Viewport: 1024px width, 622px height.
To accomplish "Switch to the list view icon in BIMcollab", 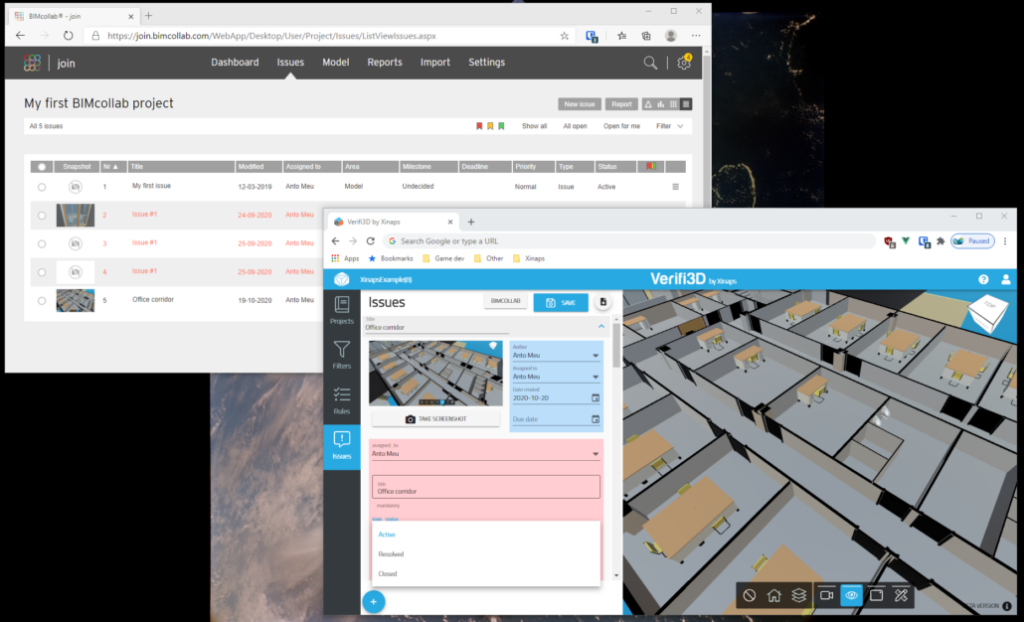I will pos(686,104).
